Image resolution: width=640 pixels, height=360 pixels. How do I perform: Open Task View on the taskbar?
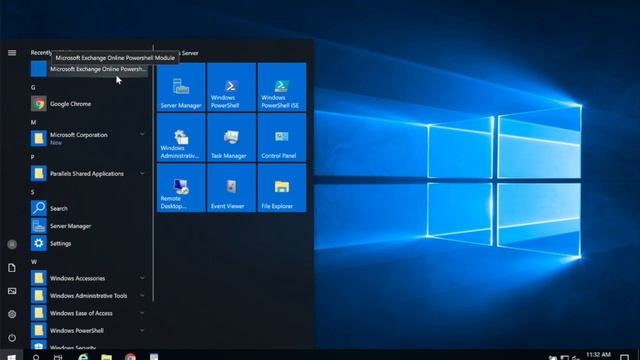point(58,357)
